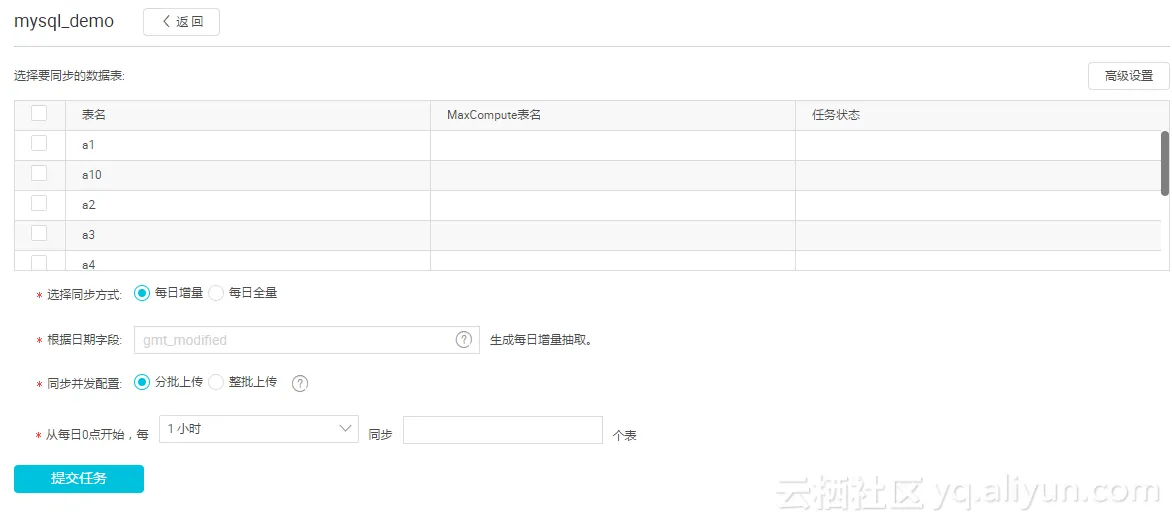This screenshot has height=521, width=1172.
Task: Check the box for table a4
Action: point(39,262)
